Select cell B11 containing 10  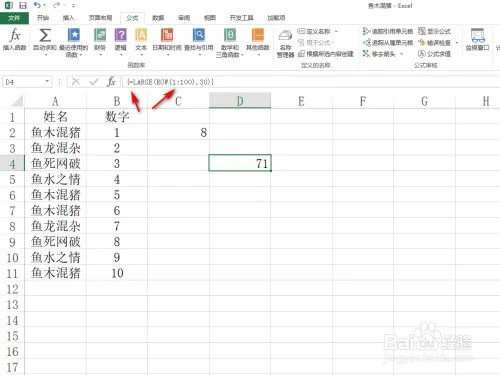tap(117, 273)
